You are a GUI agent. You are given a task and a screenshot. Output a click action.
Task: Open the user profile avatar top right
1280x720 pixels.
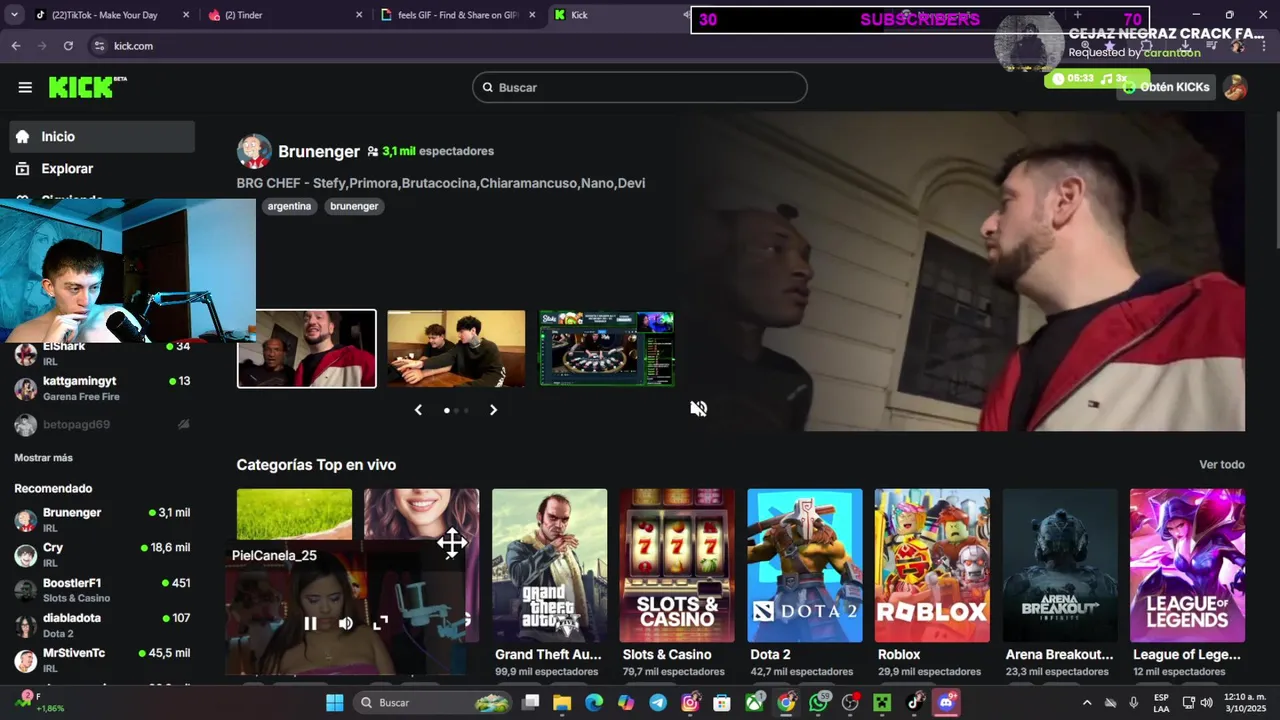click(1235, 87)
